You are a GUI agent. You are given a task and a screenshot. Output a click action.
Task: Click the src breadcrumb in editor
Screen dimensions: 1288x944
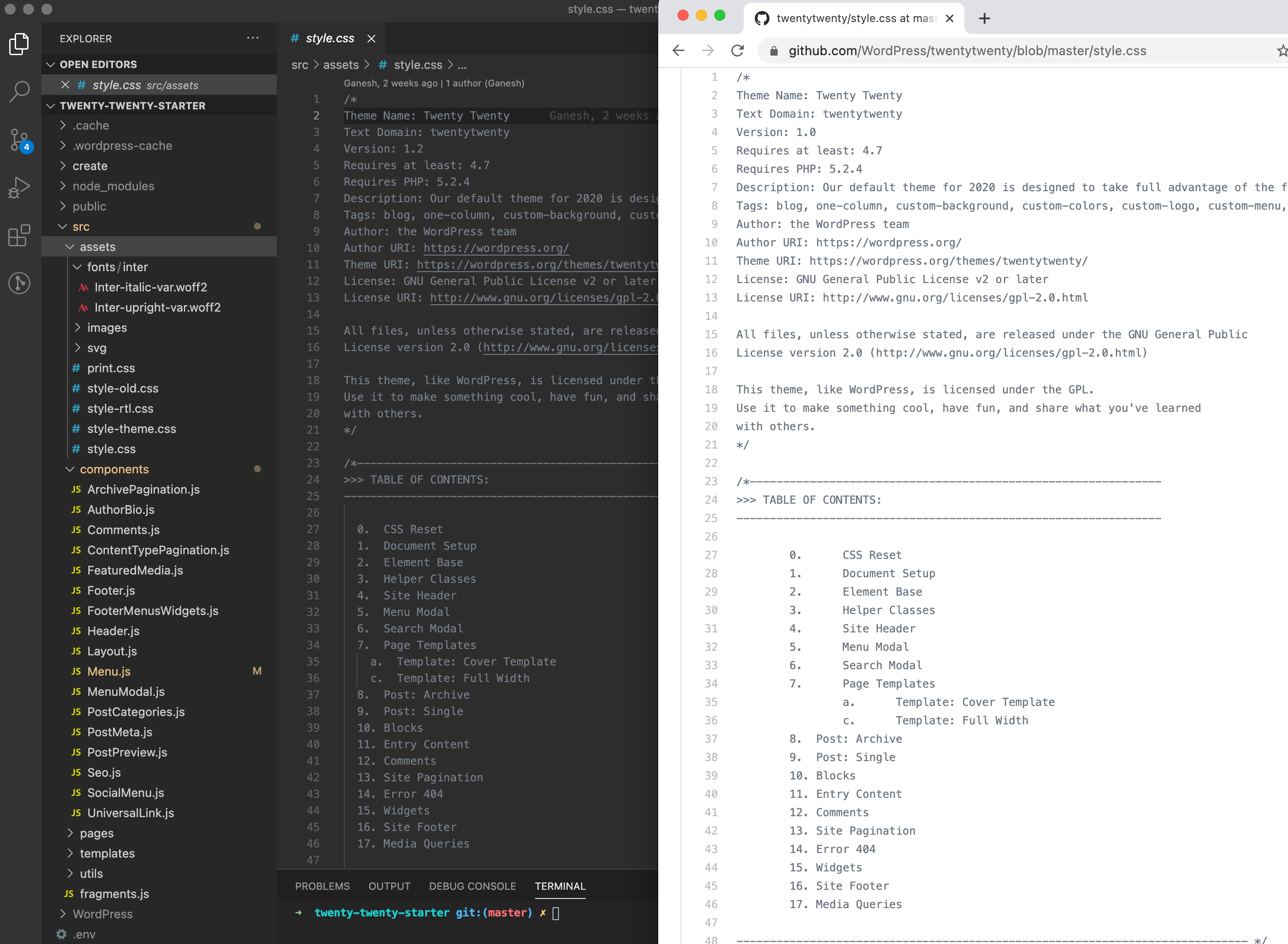tap(299, 64)
